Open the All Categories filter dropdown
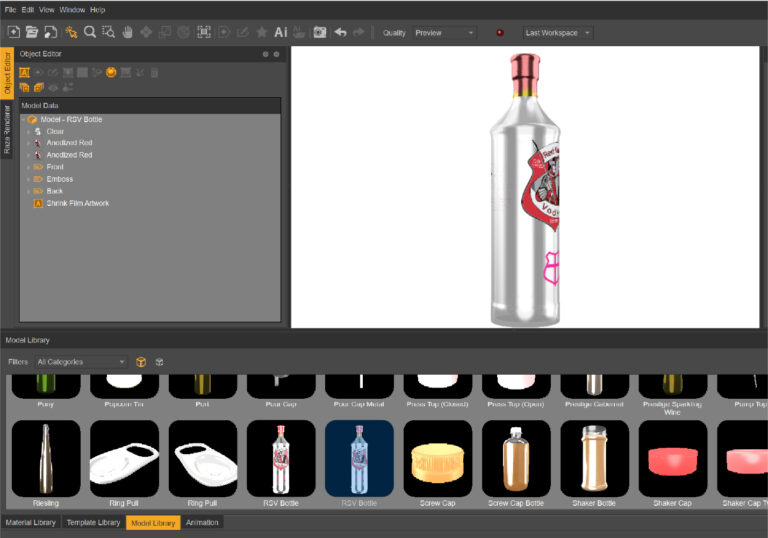The width and height of the screenshot is (768, 538). click(x=81, y=361)
